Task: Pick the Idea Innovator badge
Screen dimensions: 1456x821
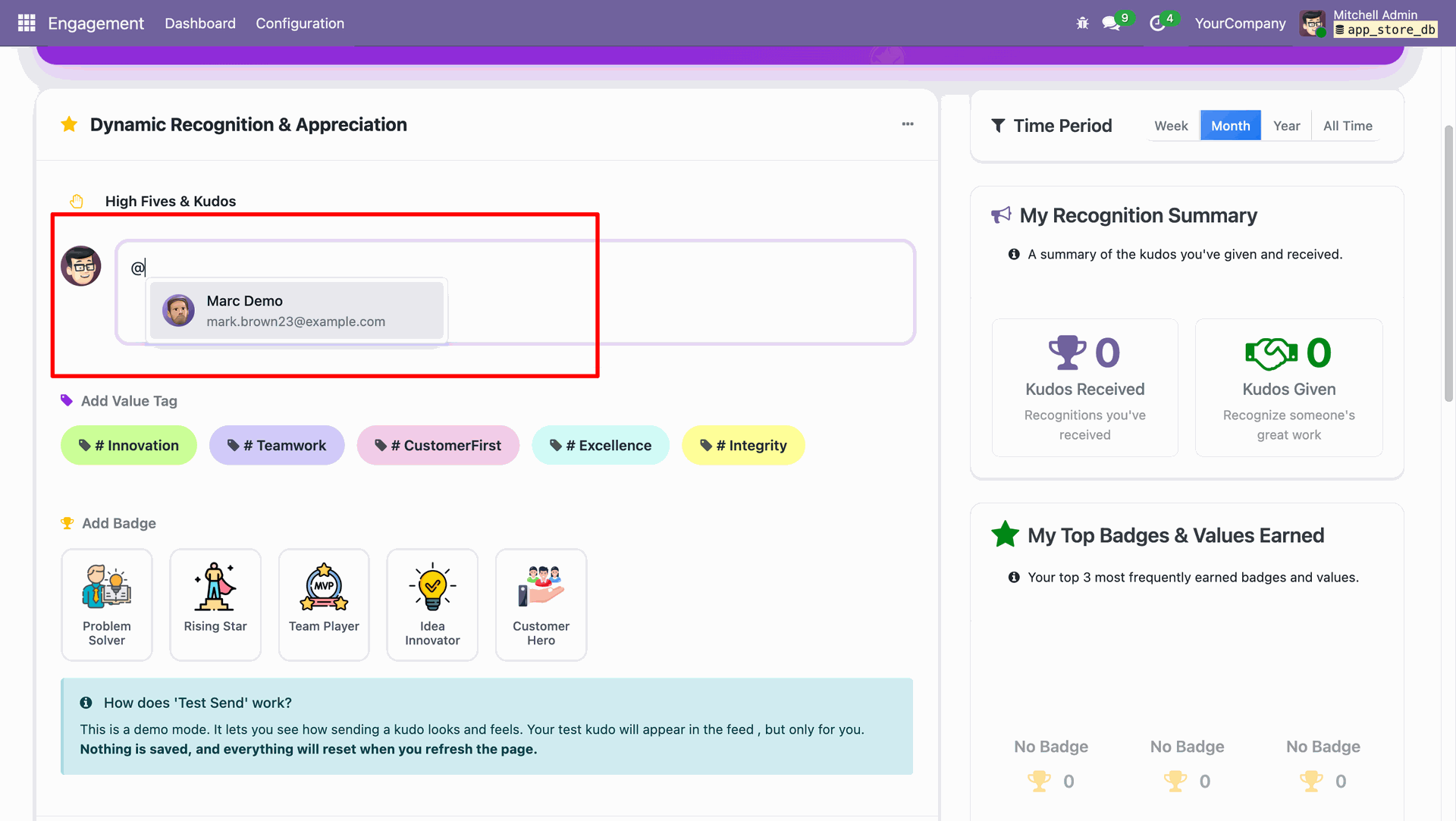Action: coord(432,604)
